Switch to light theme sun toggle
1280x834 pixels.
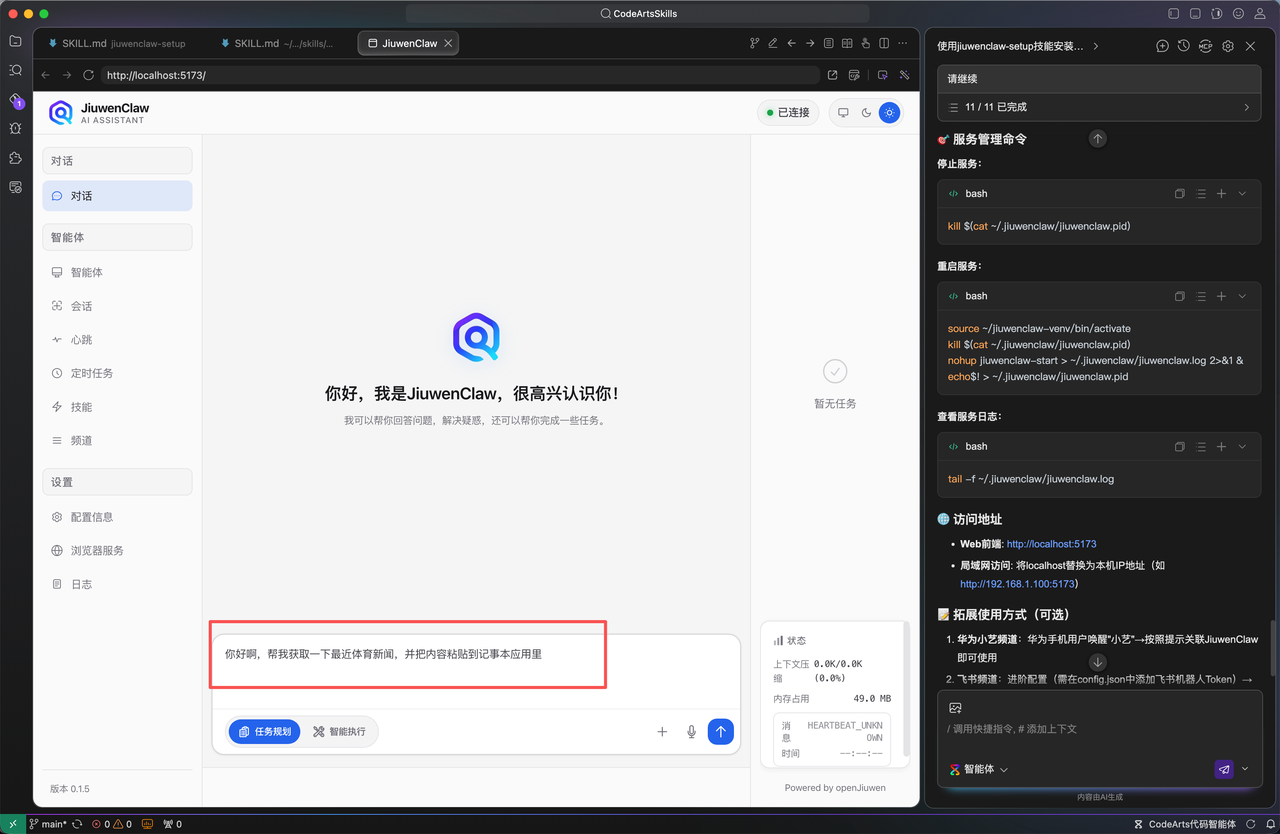click(889, 113)
